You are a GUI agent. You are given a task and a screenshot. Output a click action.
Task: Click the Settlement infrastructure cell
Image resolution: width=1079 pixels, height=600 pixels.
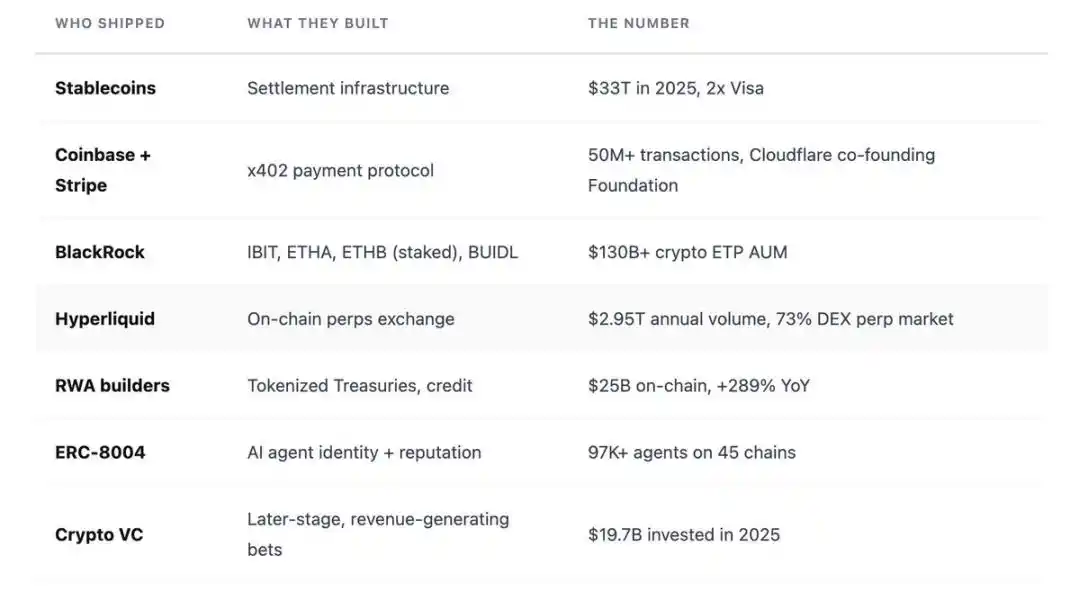pos(348,88)
